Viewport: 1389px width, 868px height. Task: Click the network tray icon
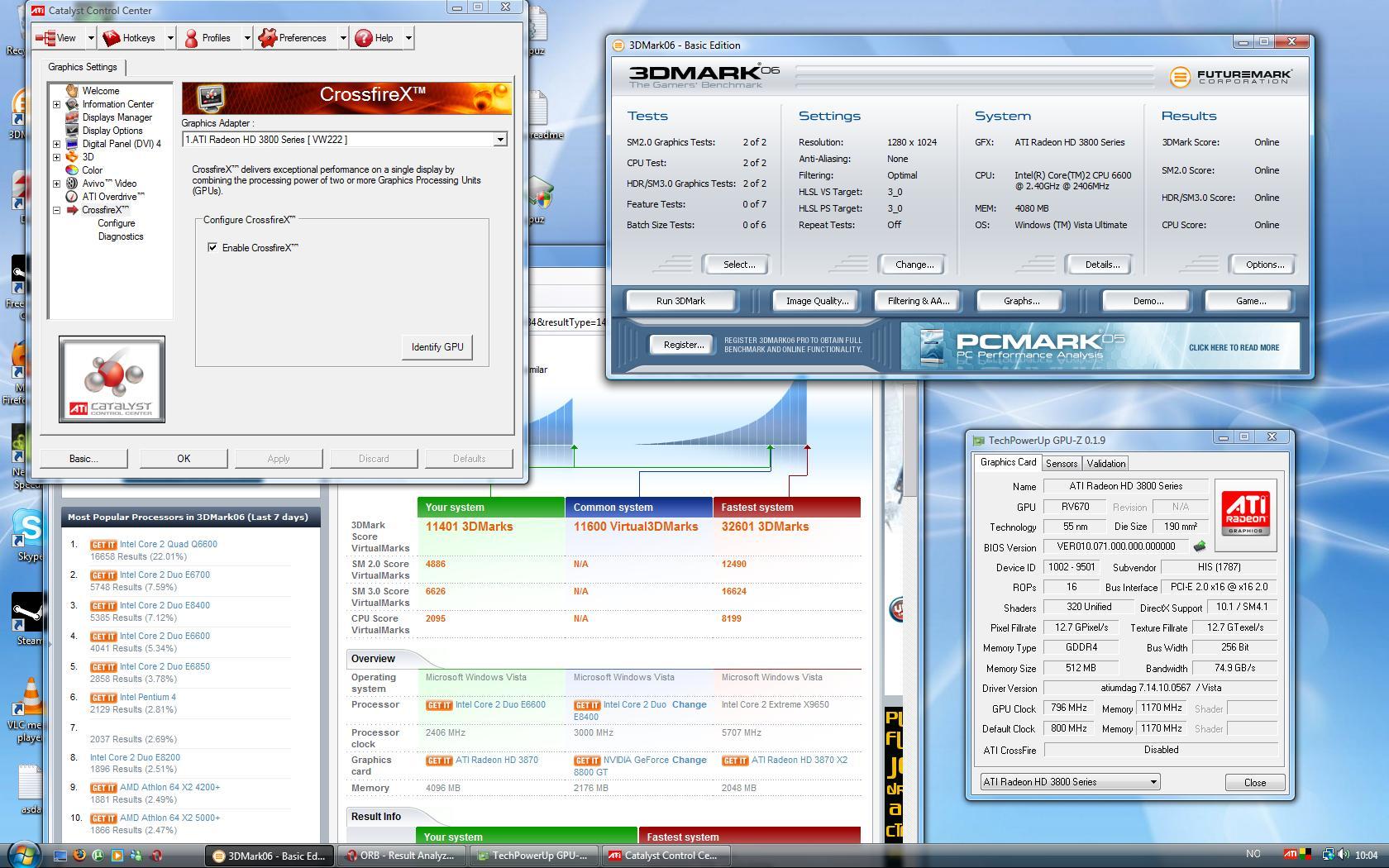(1328, 855)
